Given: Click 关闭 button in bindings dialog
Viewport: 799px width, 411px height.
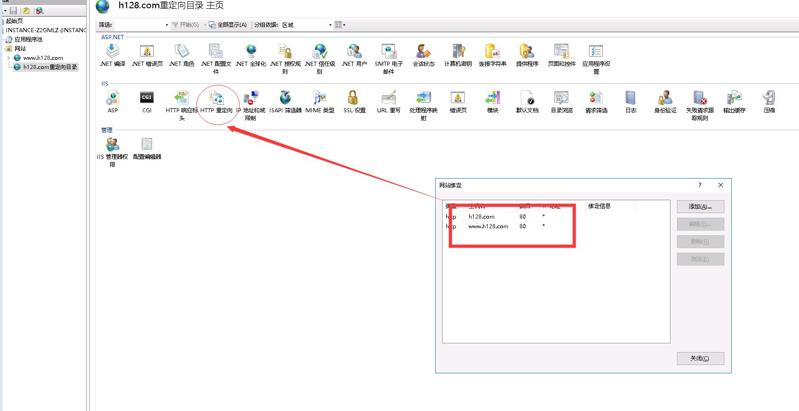Looking at the screenshot, I should coord(700,358).
